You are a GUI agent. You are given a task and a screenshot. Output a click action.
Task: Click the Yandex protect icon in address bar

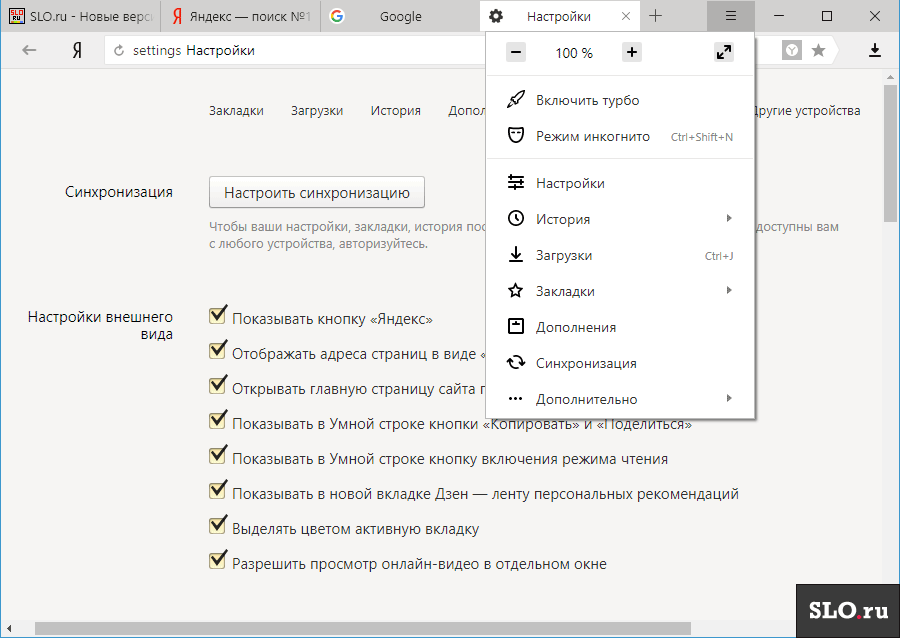[792, 50]
